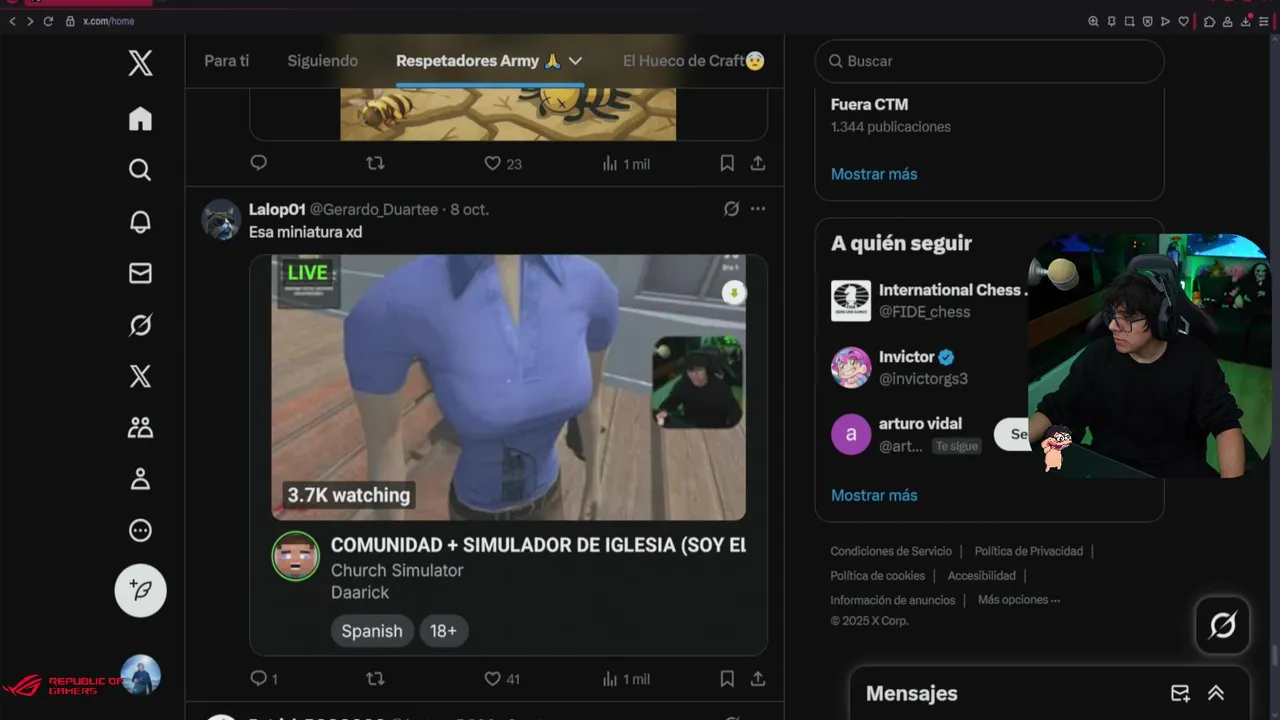This screenshot has height=720, width=1280.
Task: Repost the Lalop01 post
Action: pyautogui.click(x=375, y=678)
